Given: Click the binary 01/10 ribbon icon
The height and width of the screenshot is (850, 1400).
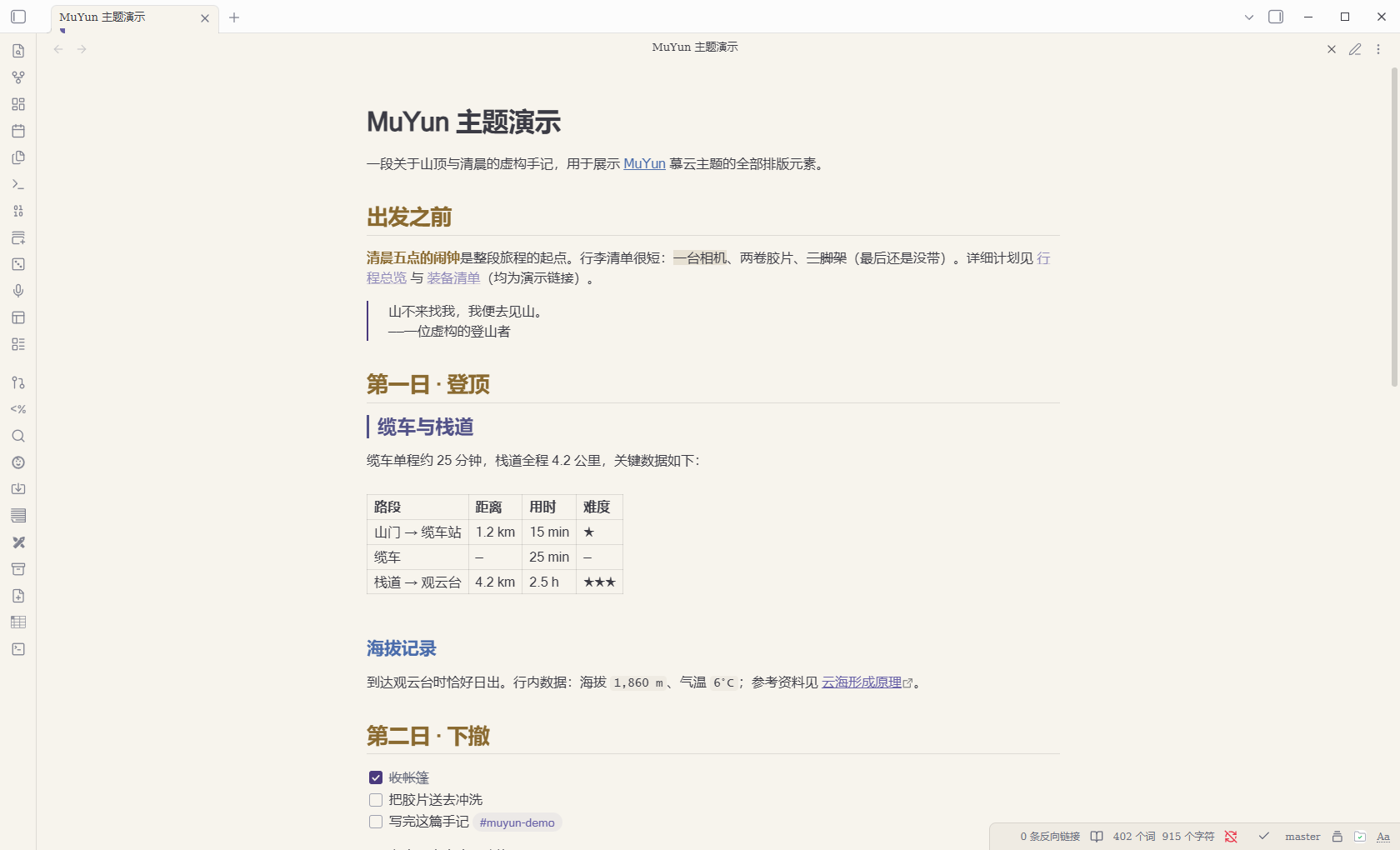Looking at the screenshot, I should coord(18,211).
